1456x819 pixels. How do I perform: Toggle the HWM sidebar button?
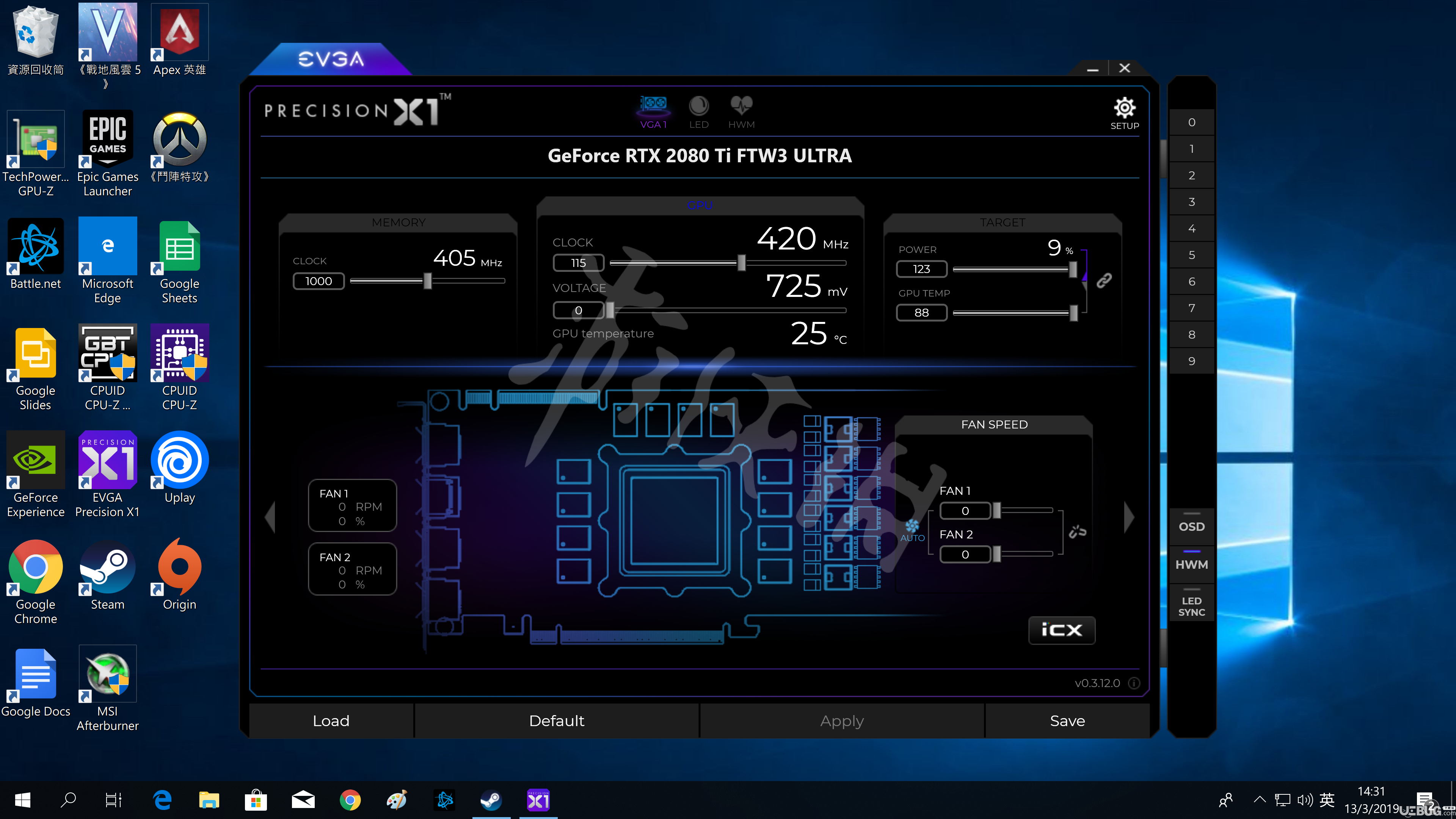click(1191, 564)
